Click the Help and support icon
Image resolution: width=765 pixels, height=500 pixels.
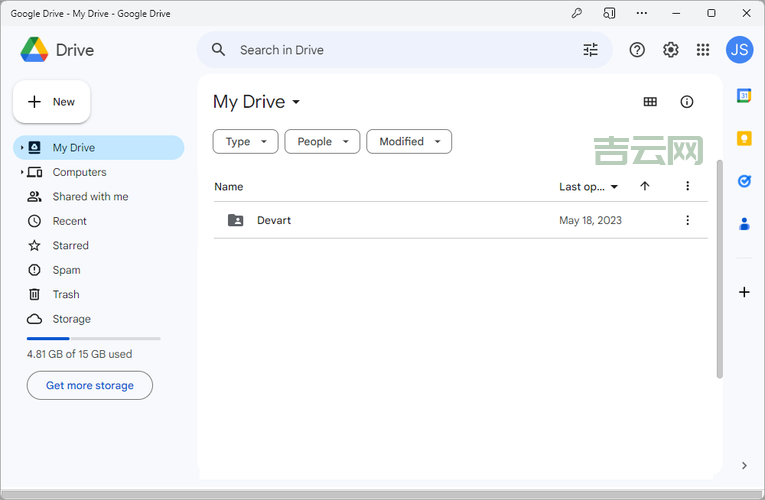click(637, 50)
